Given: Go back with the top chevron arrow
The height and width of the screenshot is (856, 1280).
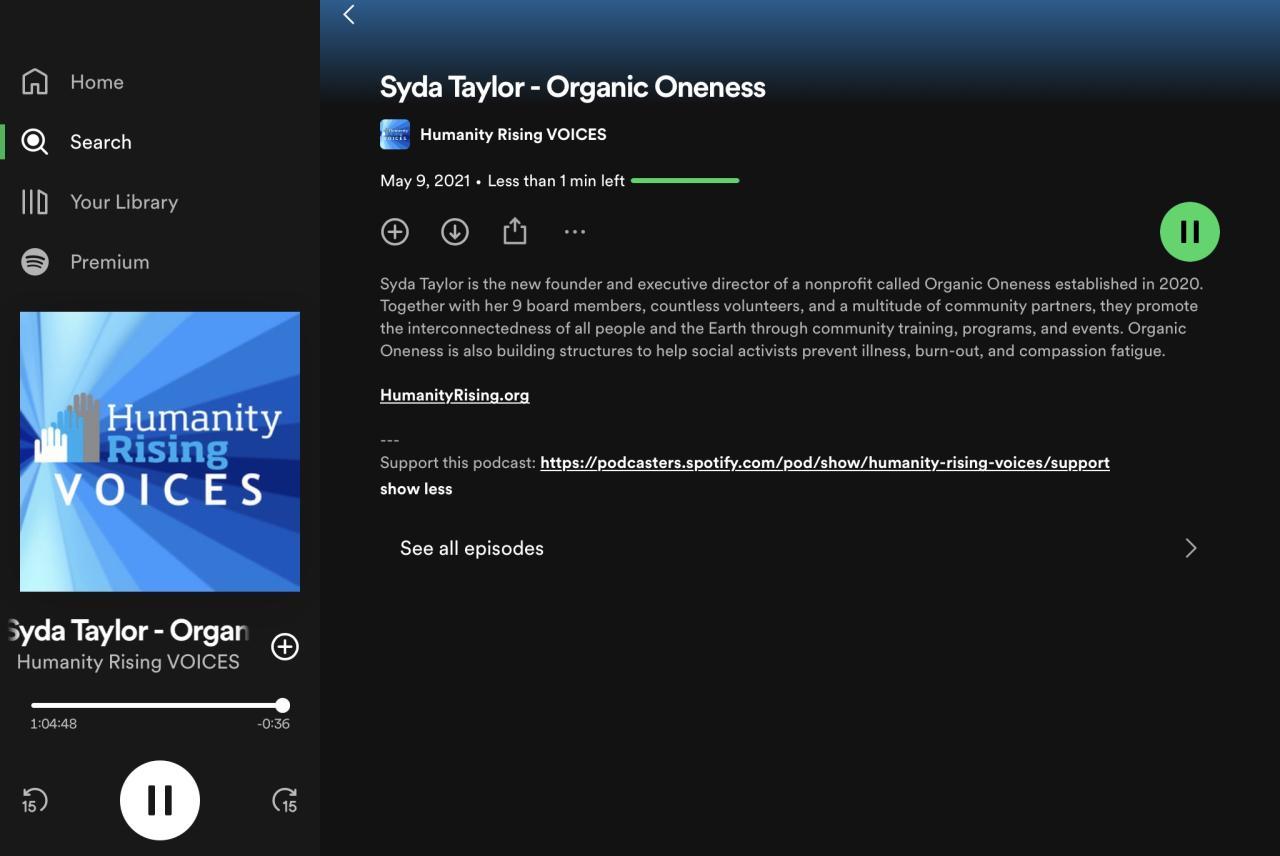Looking at the screenshot, I should point(349,14).
